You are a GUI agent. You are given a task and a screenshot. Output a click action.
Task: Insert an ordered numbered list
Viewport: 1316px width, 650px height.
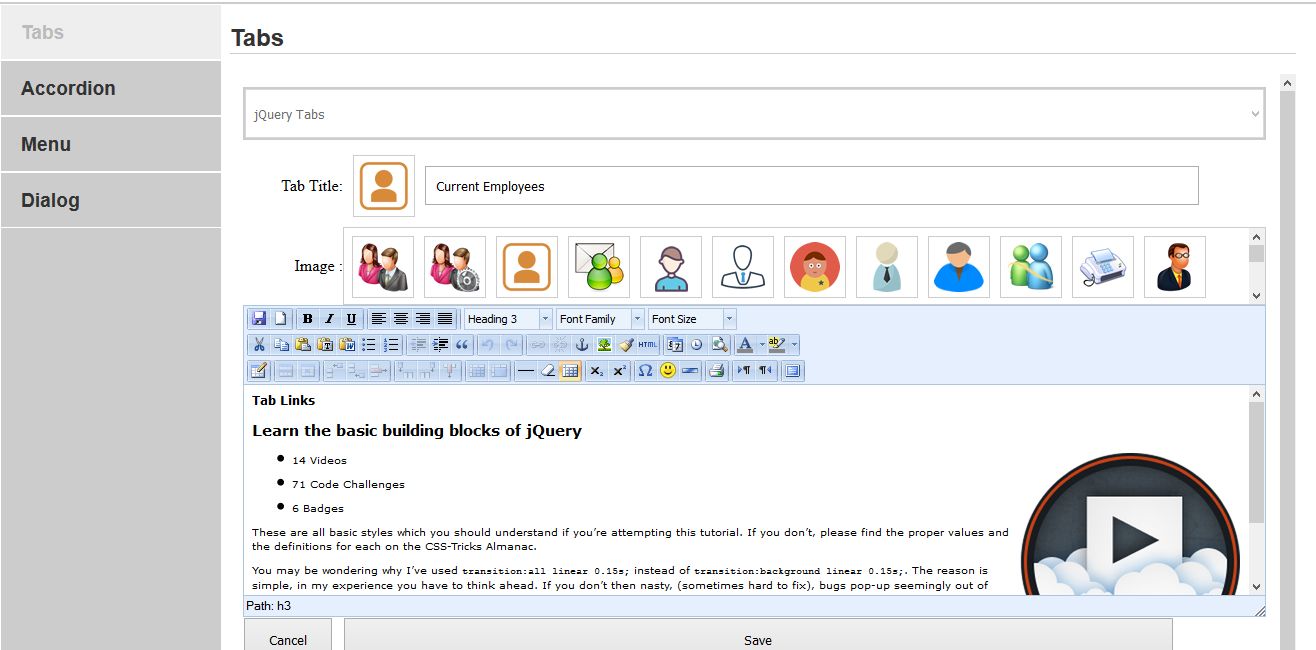(x=391, y=345)
